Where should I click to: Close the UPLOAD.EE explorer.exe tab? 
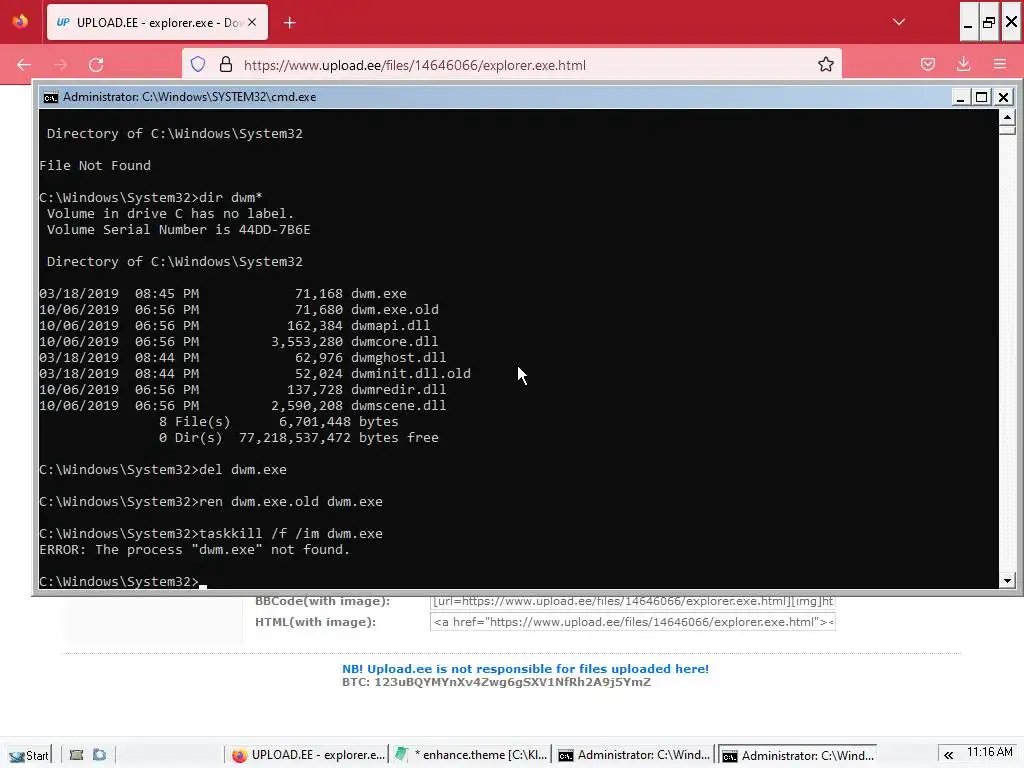[x=252, y=22]
